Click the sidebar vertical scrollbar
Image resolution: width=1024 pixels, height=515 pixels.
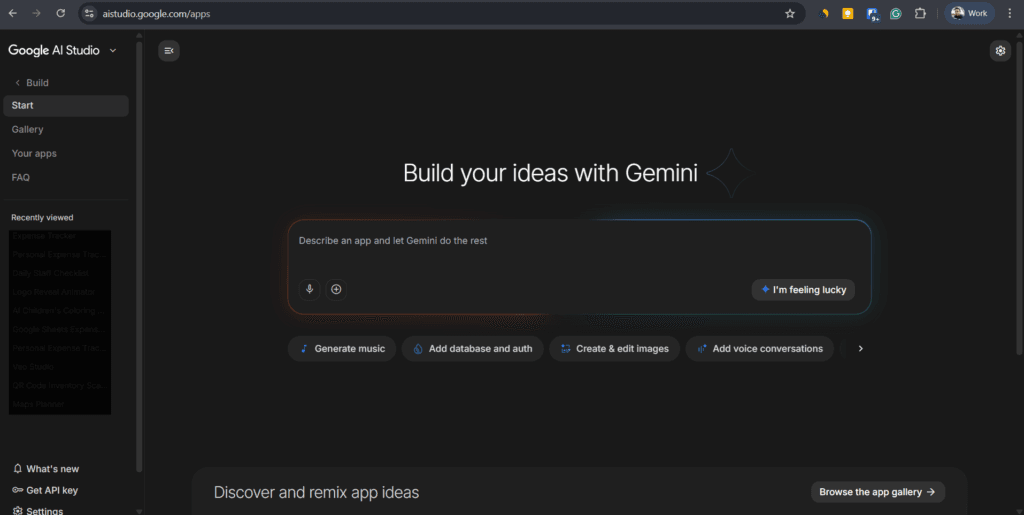pyautogui.click(x=139, y=255)
